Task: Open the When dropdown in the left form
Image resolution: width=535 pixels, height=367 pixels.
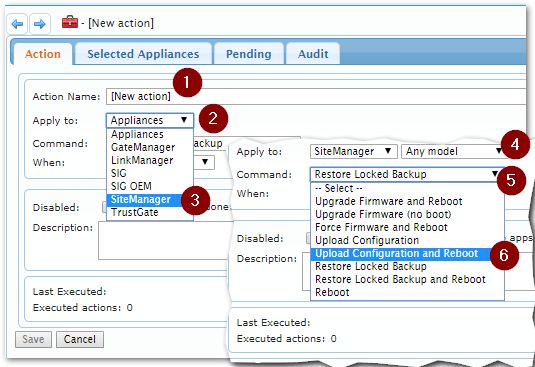Action: [205, 162]
